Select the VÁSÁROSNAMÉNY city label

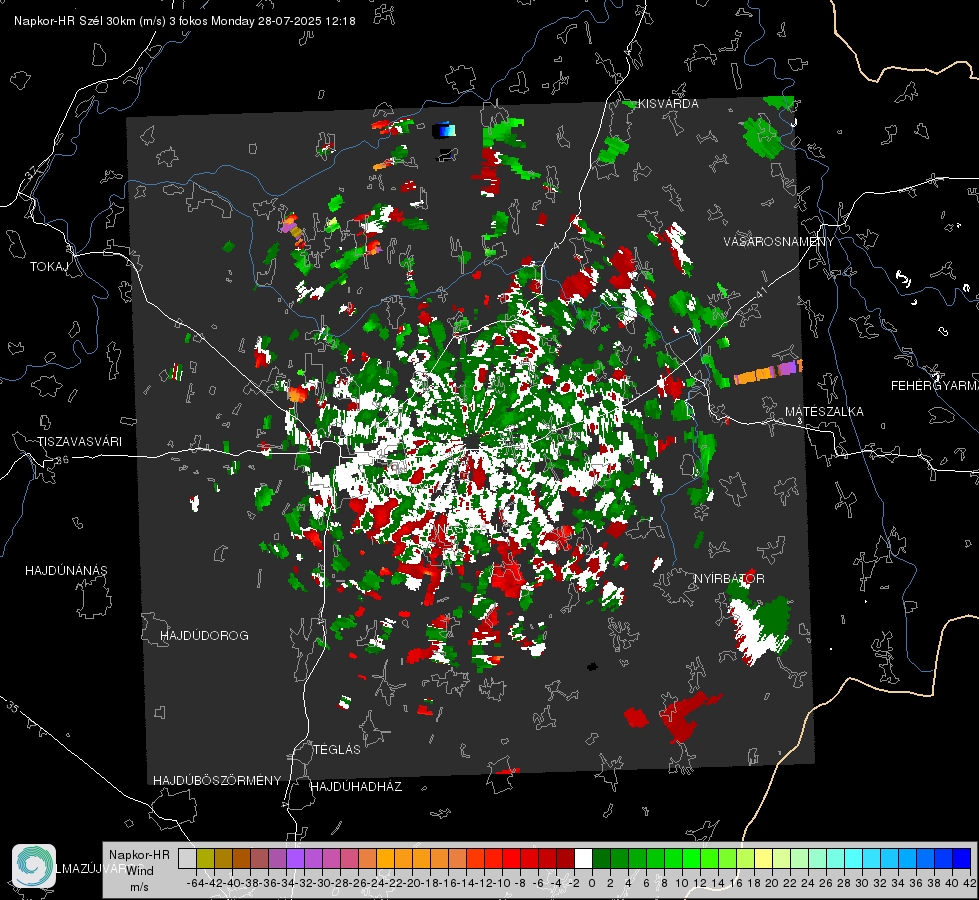779,242
